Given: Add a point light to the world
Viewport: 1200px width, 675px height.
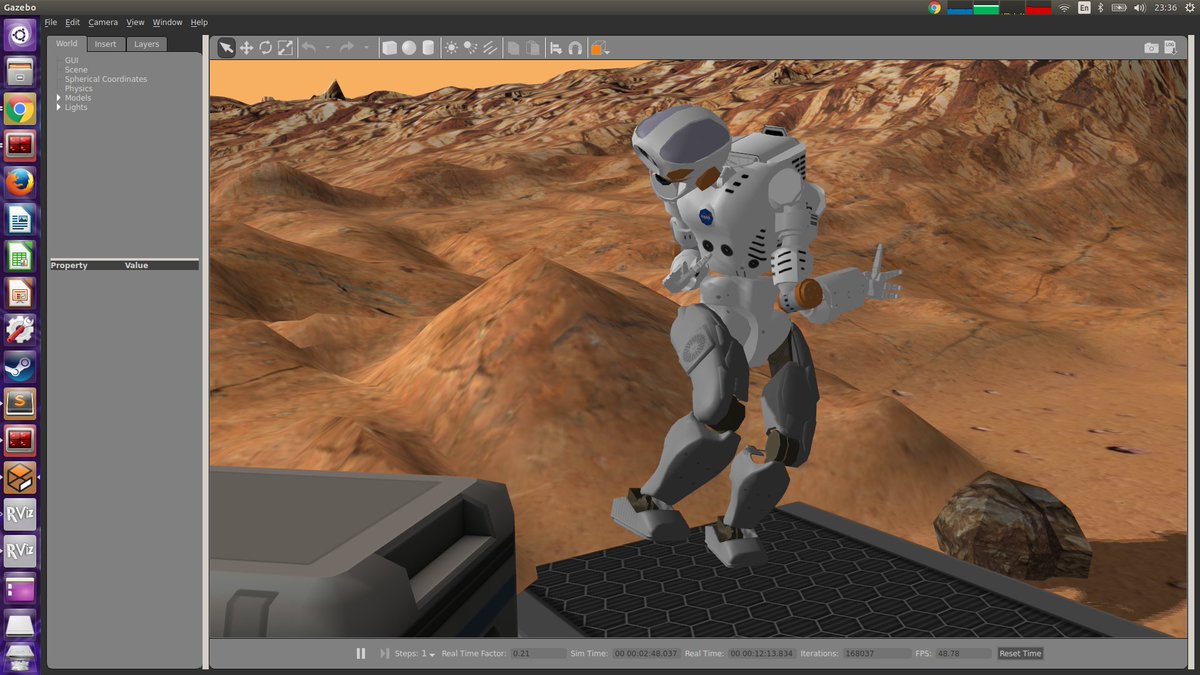Looking at the screenshot, I should click(452, 47).
